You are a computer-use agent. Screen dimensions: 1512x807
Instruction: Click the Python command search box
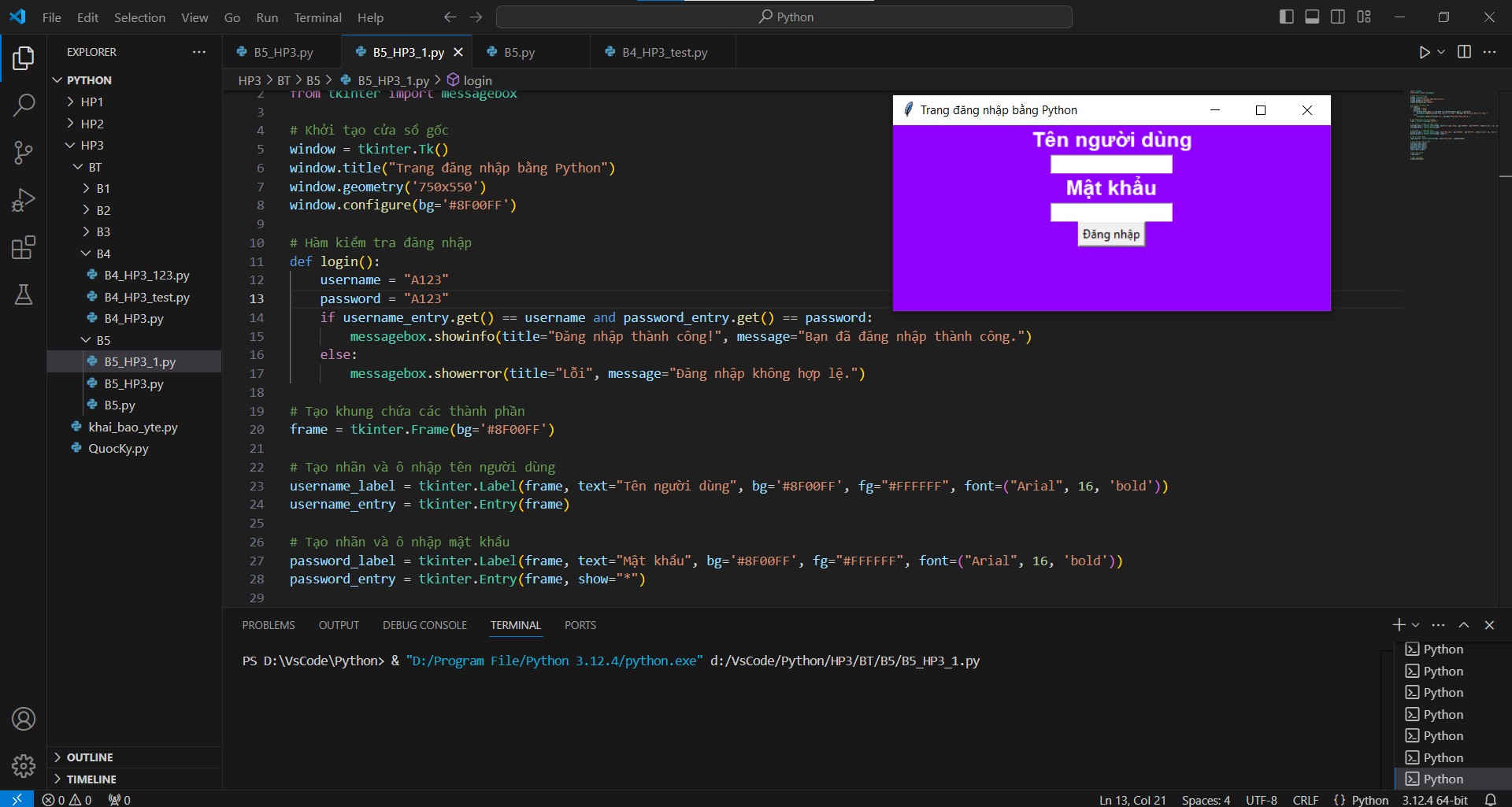click(784, 17)
